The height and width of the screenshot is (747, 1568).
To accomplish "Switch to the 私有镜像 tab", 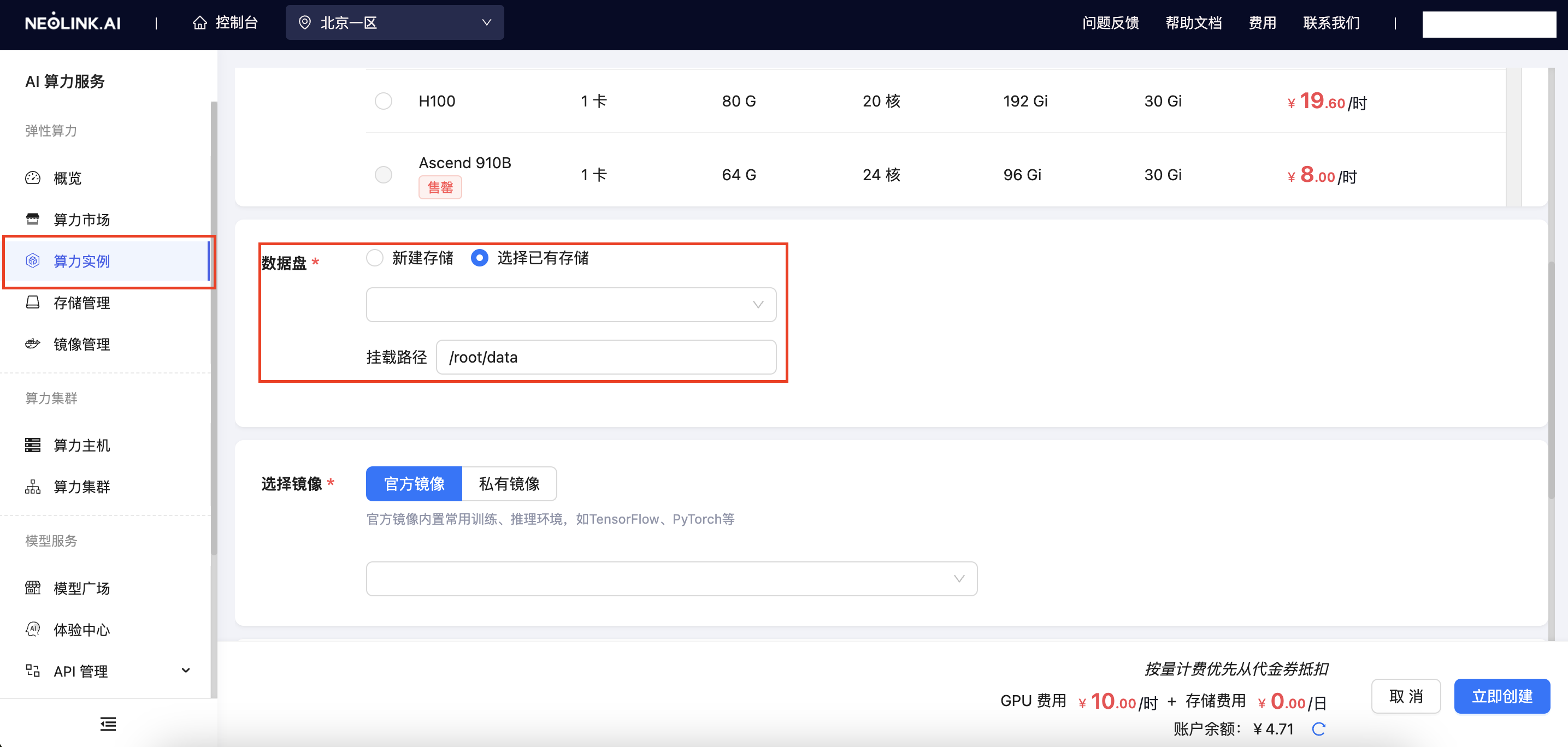I will 509,484.
